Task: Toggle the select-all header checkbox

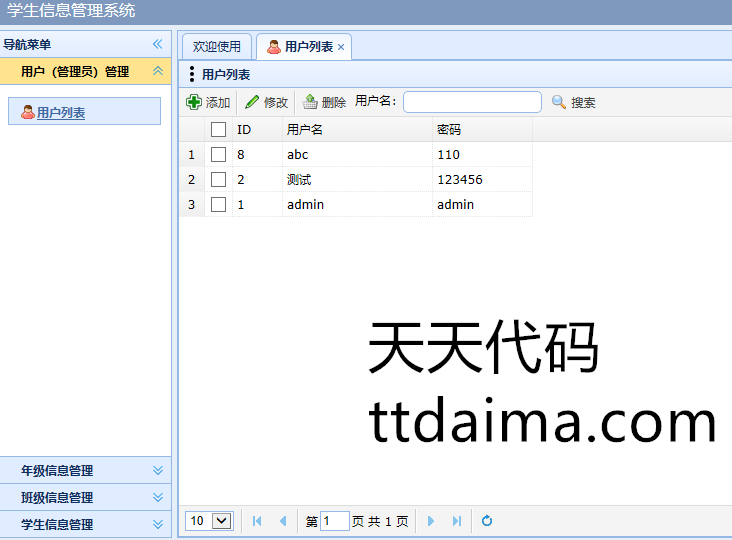Action: coord(219,130)
